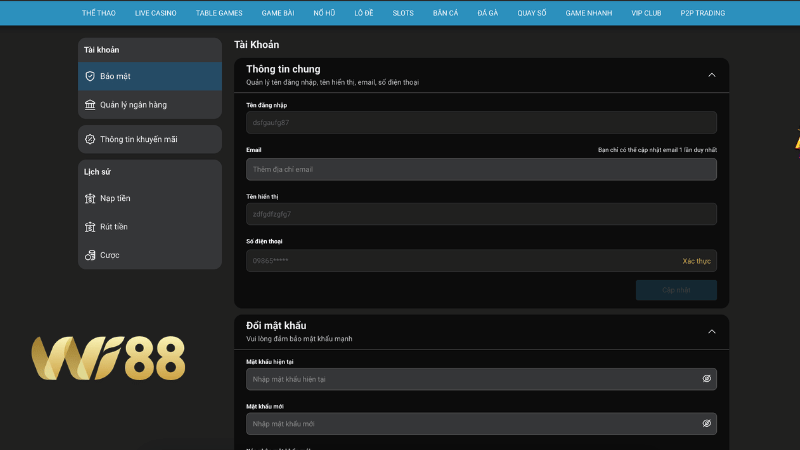Click the Rút tiền withdraw icon

click(x=90, y=227)
